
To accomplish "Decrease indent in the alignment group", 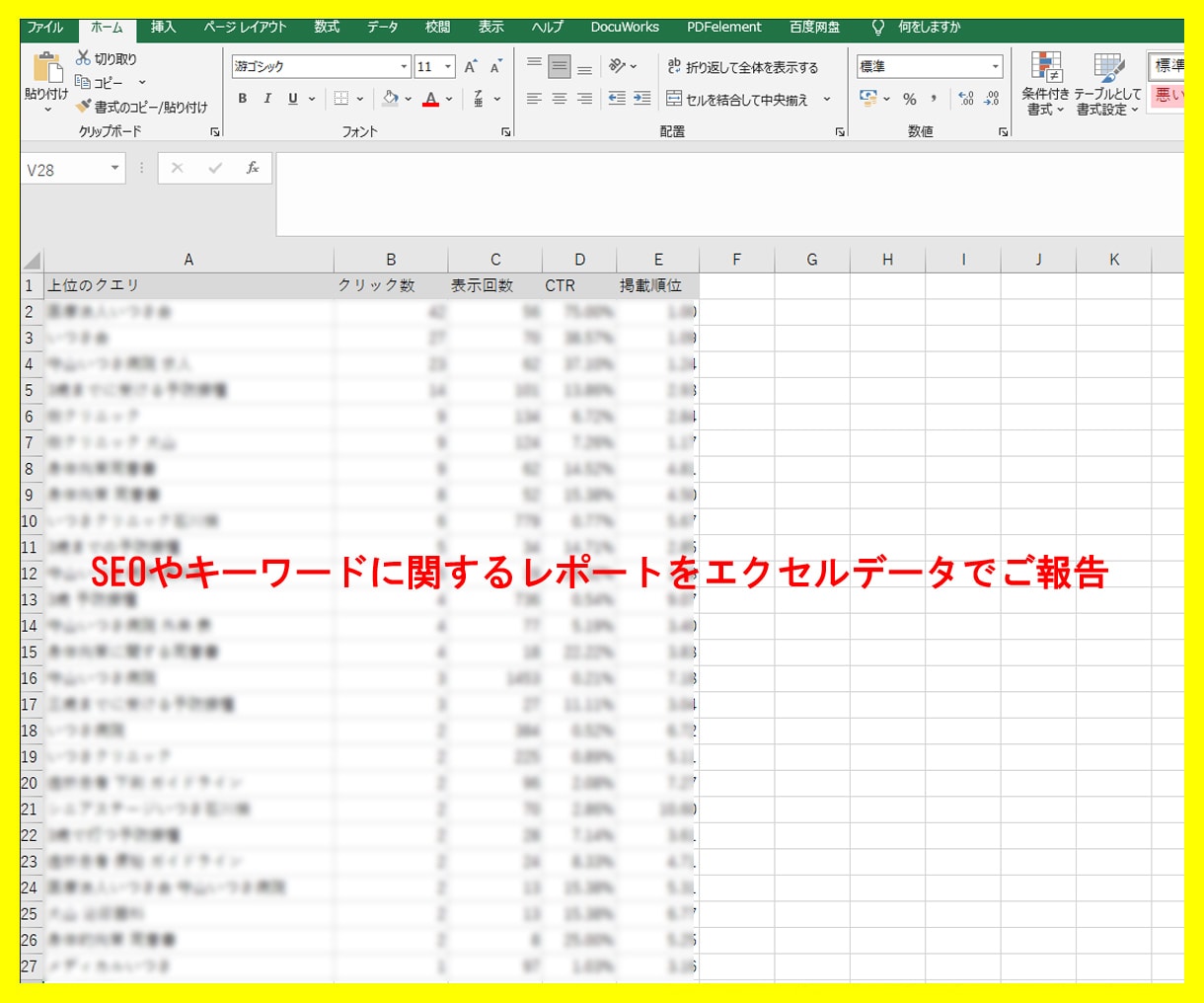I will point(617,99).
